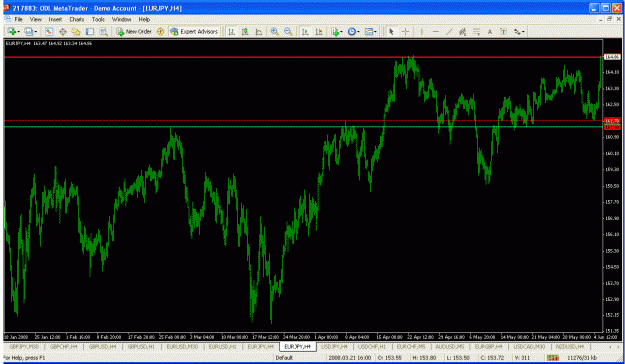Select the text 'A' drawing tool

tap(490, 31)
